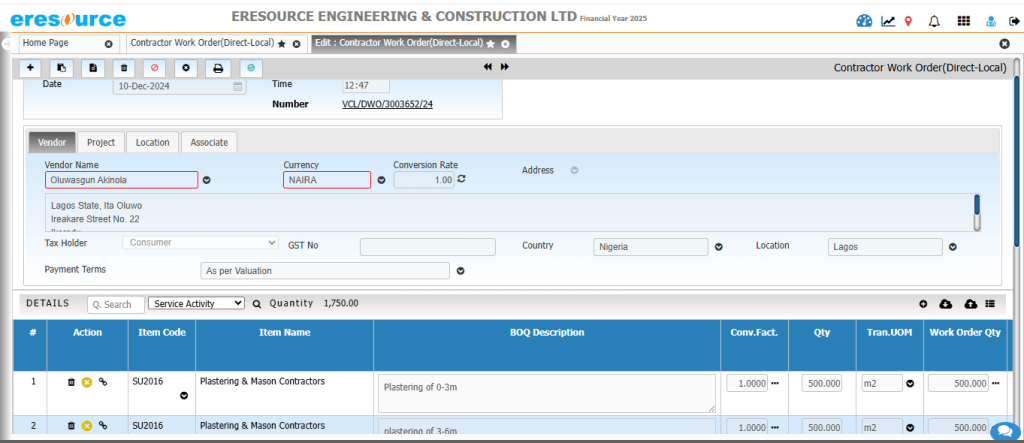1024x443 pixels.
Task: Click the Details Search input field
Action: point(115,304)
